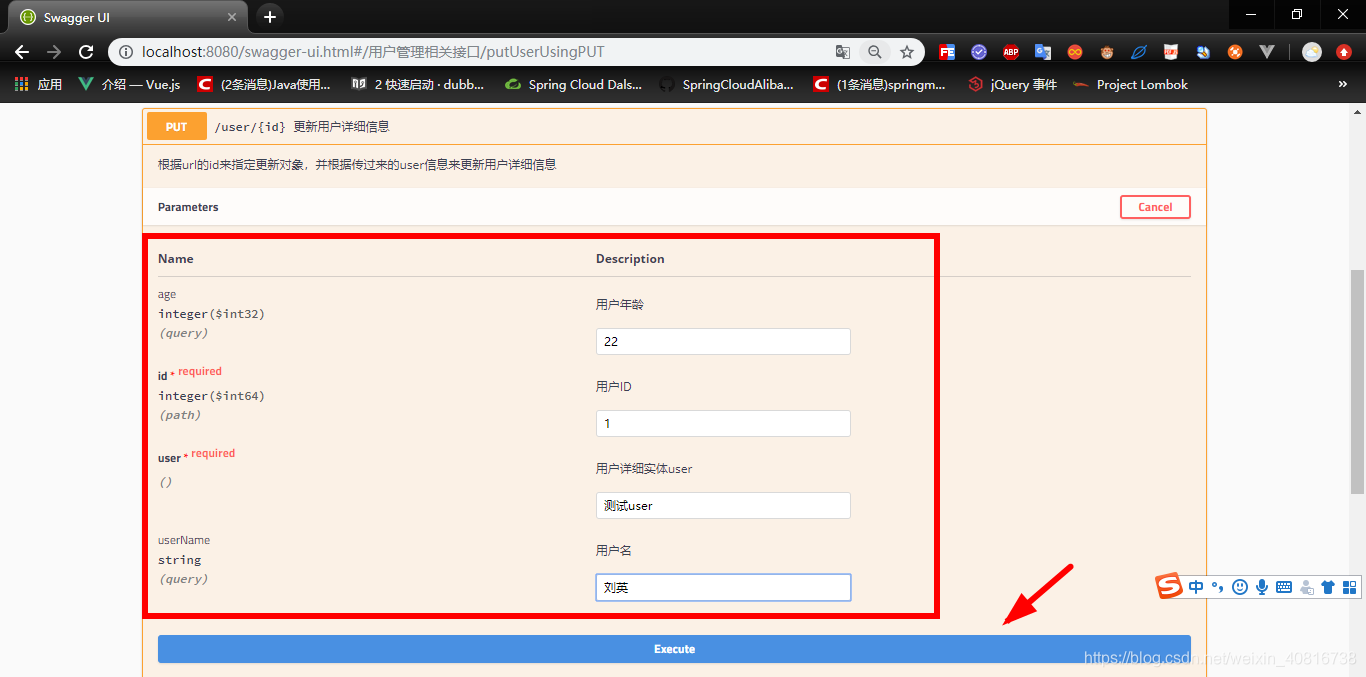Open the SpringCloudAlibaba GitHub bookmark
This screenshot has width=1366, height=677.
727,85
